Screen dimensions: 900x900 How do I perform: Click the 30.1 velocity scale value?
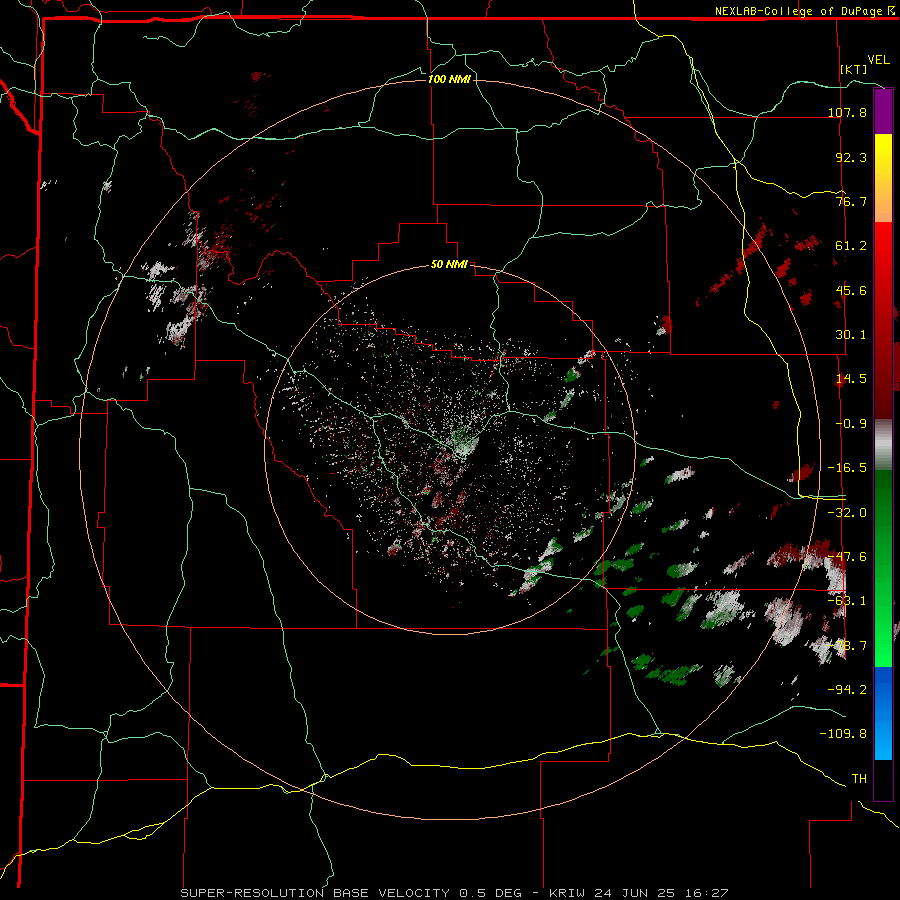pyautogui.click(x=851, y=335)
